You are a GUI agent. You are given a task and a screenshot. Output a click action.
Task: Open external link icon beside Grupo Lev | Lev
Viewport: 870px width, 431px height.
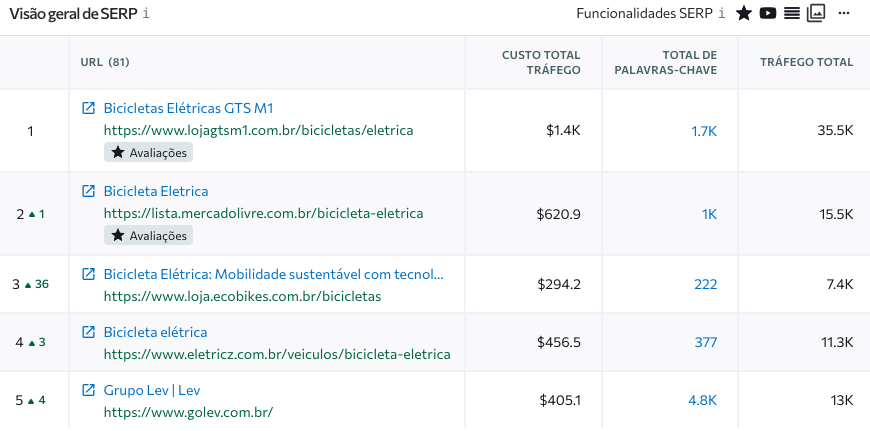tap(88, 390)
